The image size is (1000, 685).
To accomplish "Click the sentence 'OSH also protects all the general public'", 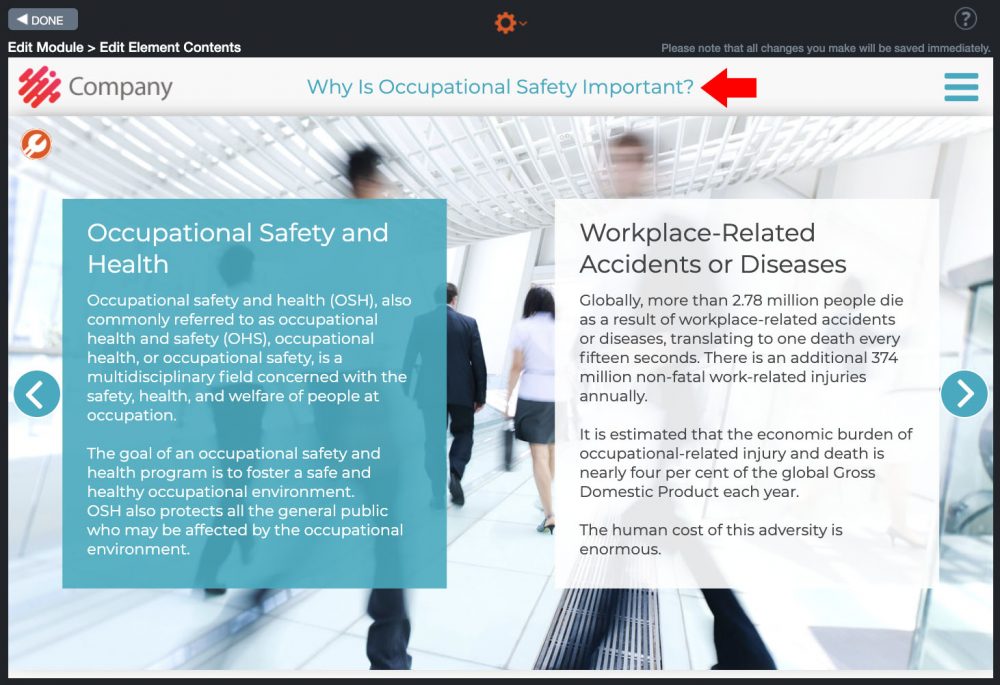I will [x=245, y=530].
